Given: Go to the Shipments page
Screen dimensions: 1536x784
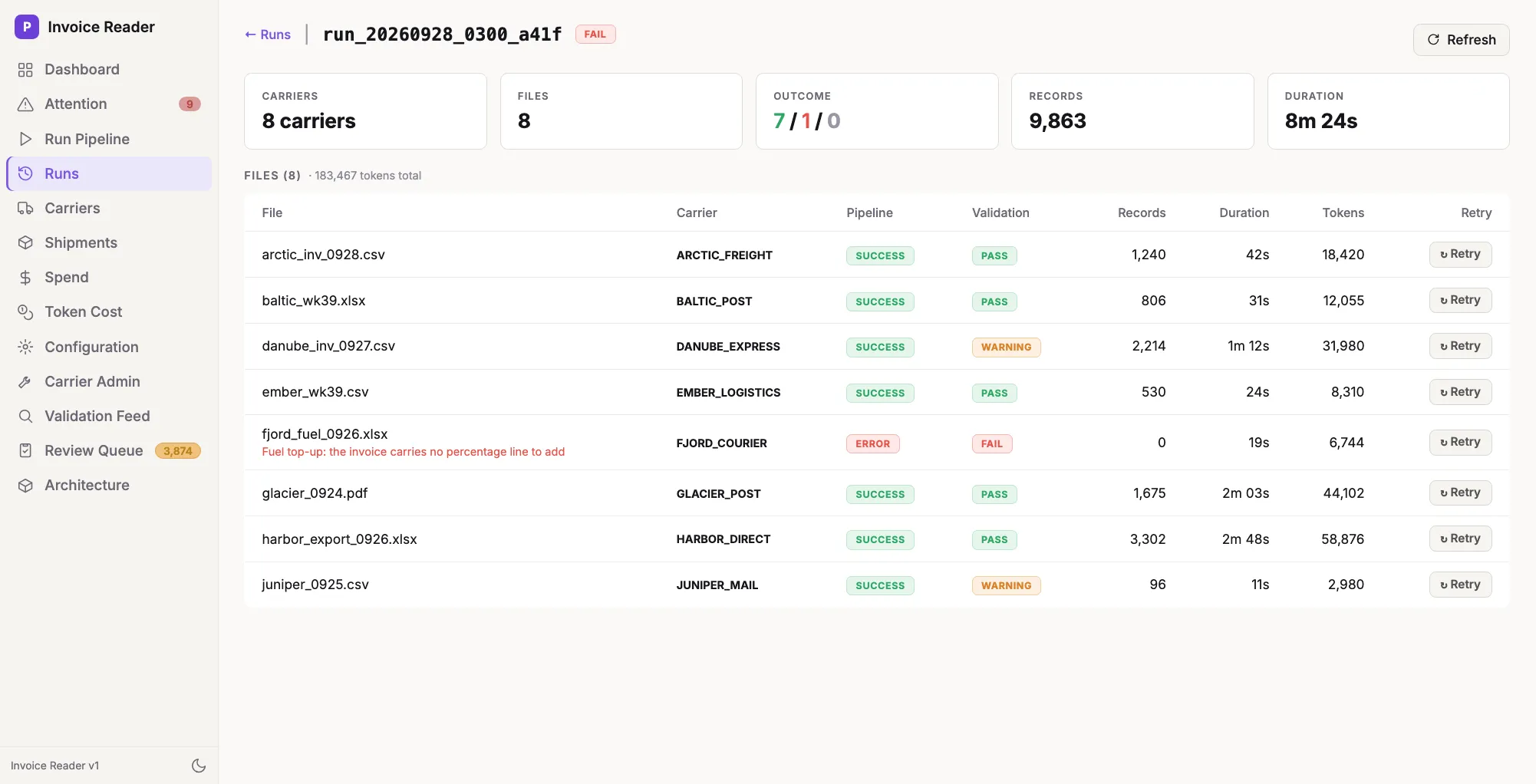Looking at the screenshot, I should click(x=109, y=243).
